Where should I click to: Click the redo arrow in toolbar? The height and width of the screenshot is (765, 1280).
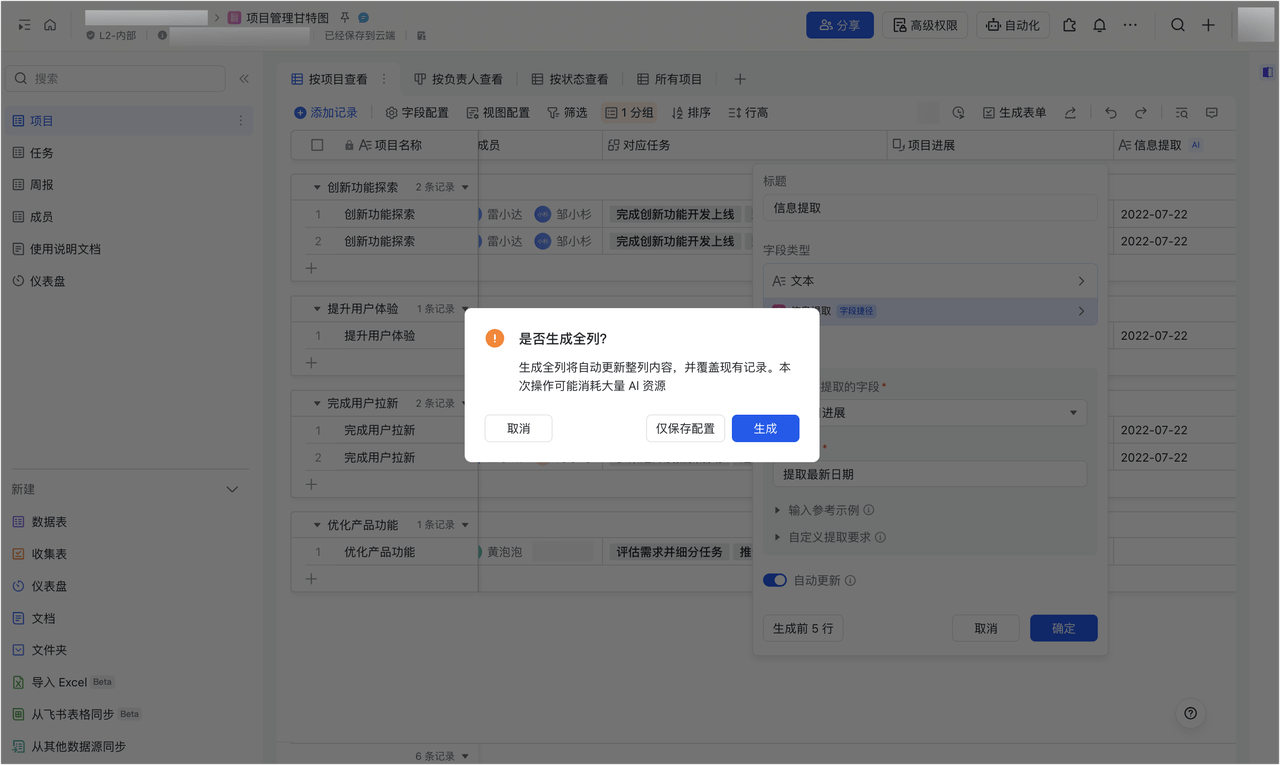(x=1140, y=113)
